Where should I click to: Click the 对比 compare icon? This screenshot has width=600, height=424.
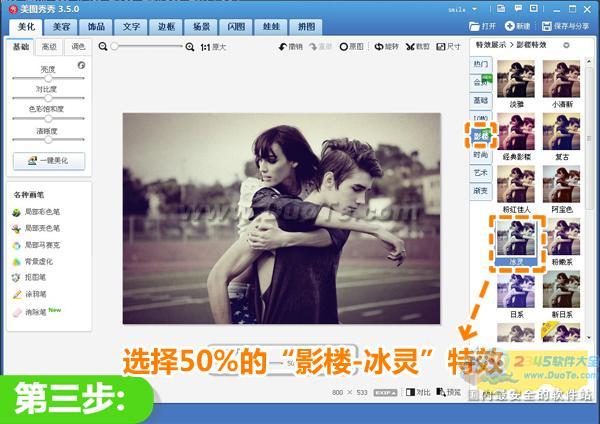tap(410, 392)
